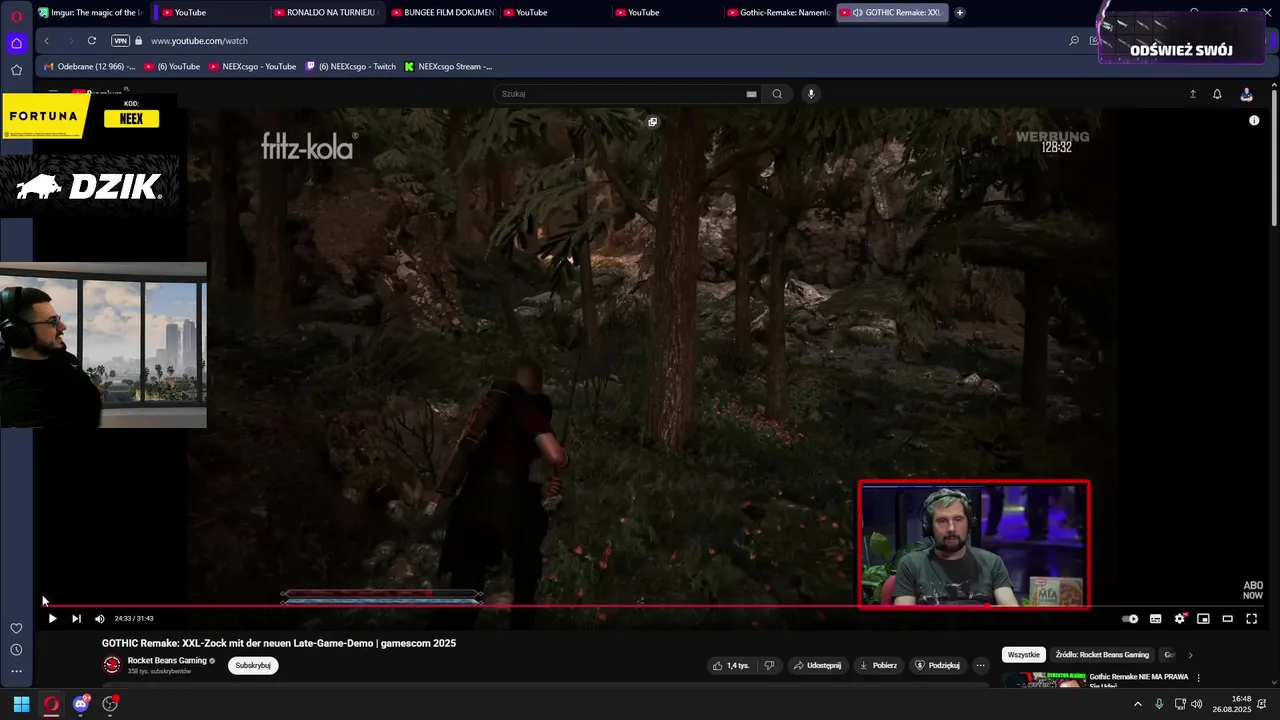Screen dimensions: 1280x720
Task: Select Źródło: Rocket Beans Gaming chip
Action: click(x=1102, y=655)
